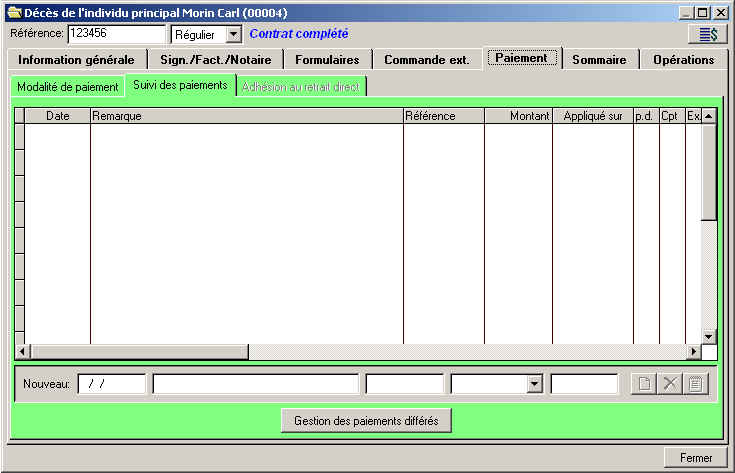Click the delete payment X icon

(671, 384)
